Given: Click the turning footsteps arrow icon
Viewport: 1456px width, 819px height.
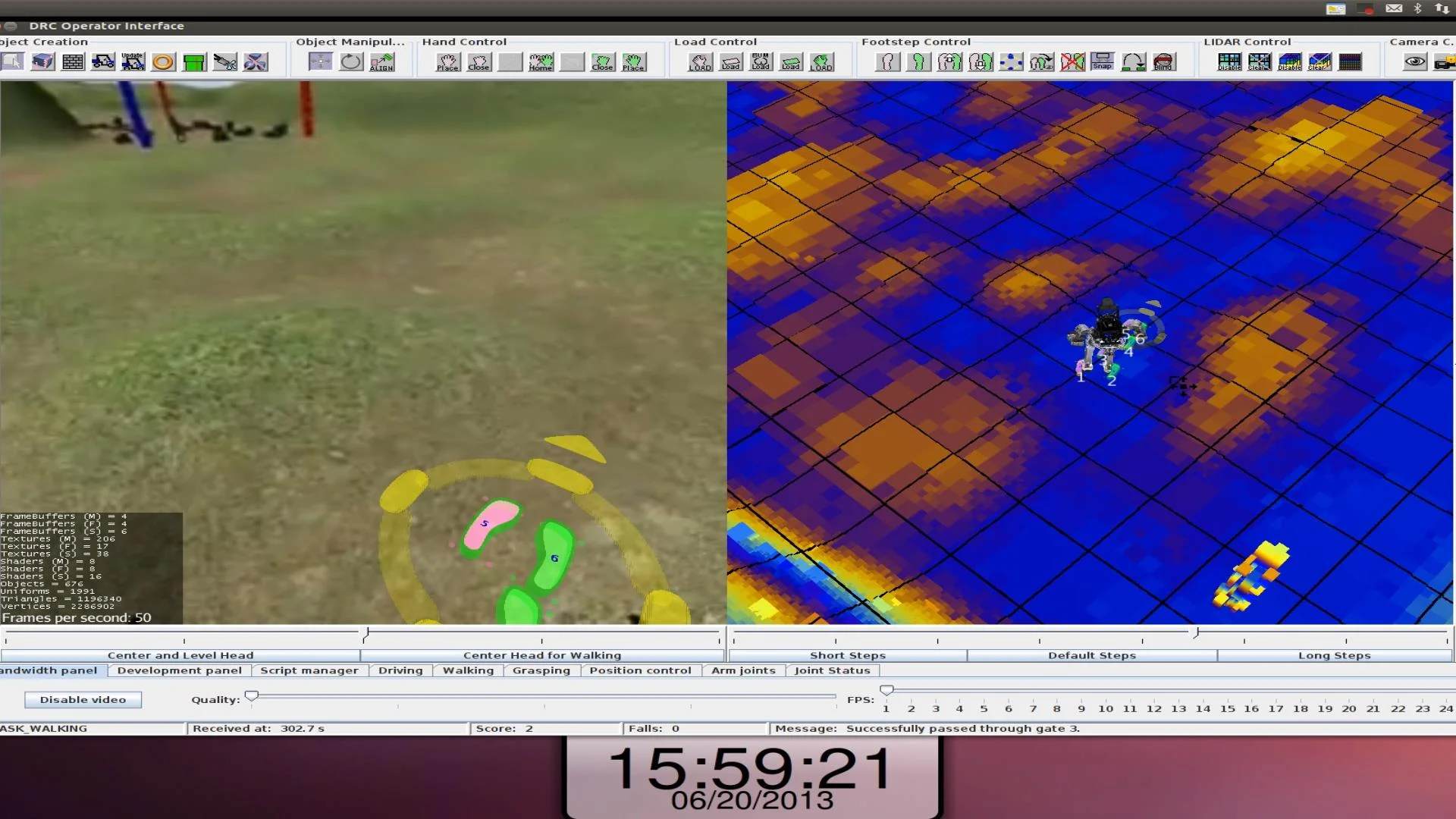Looking at the screenshot, I should [1042, 61].
